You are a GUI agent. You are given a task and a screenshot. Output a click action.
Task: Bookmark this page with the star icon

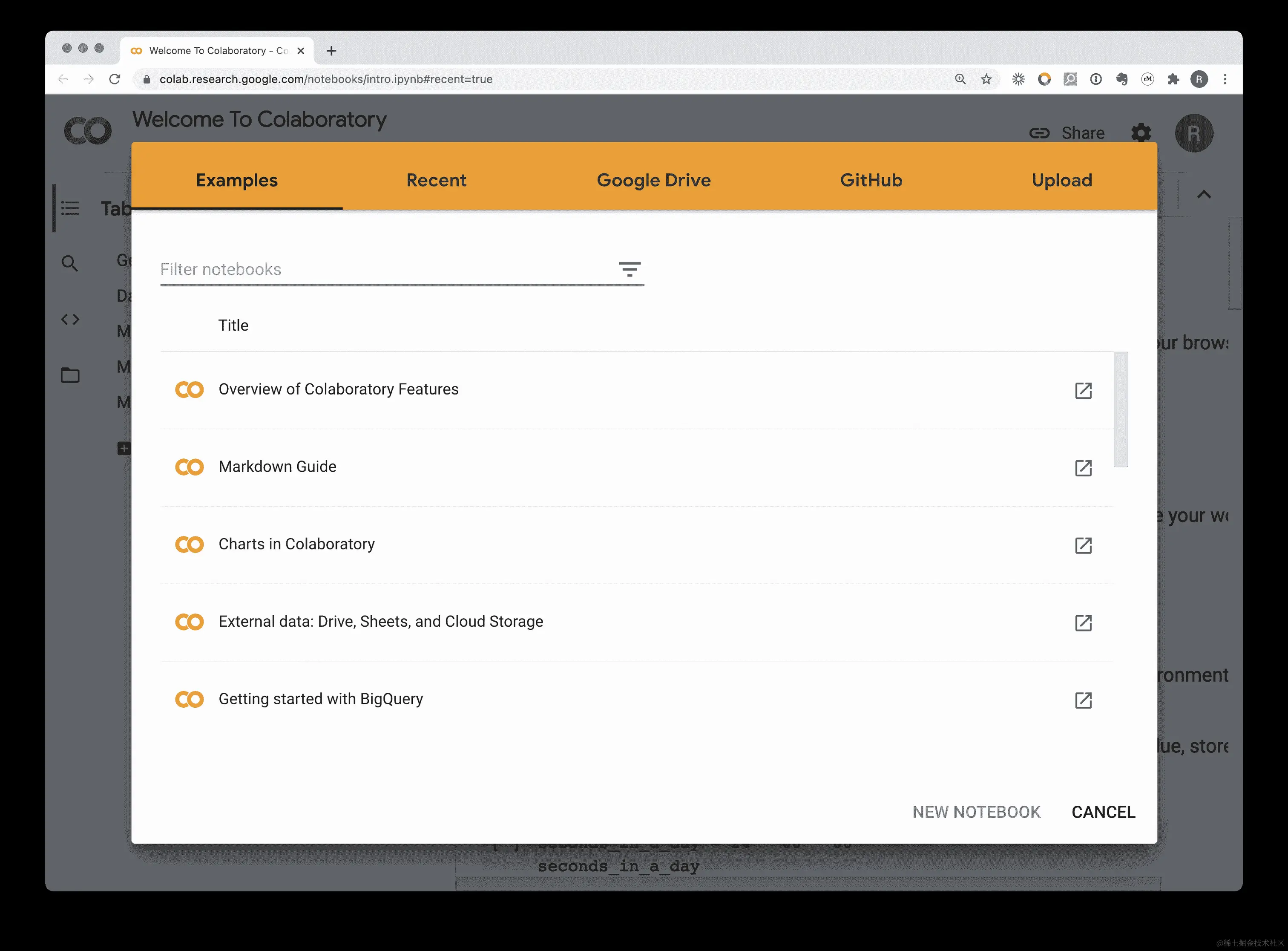[x=986, y=79]
